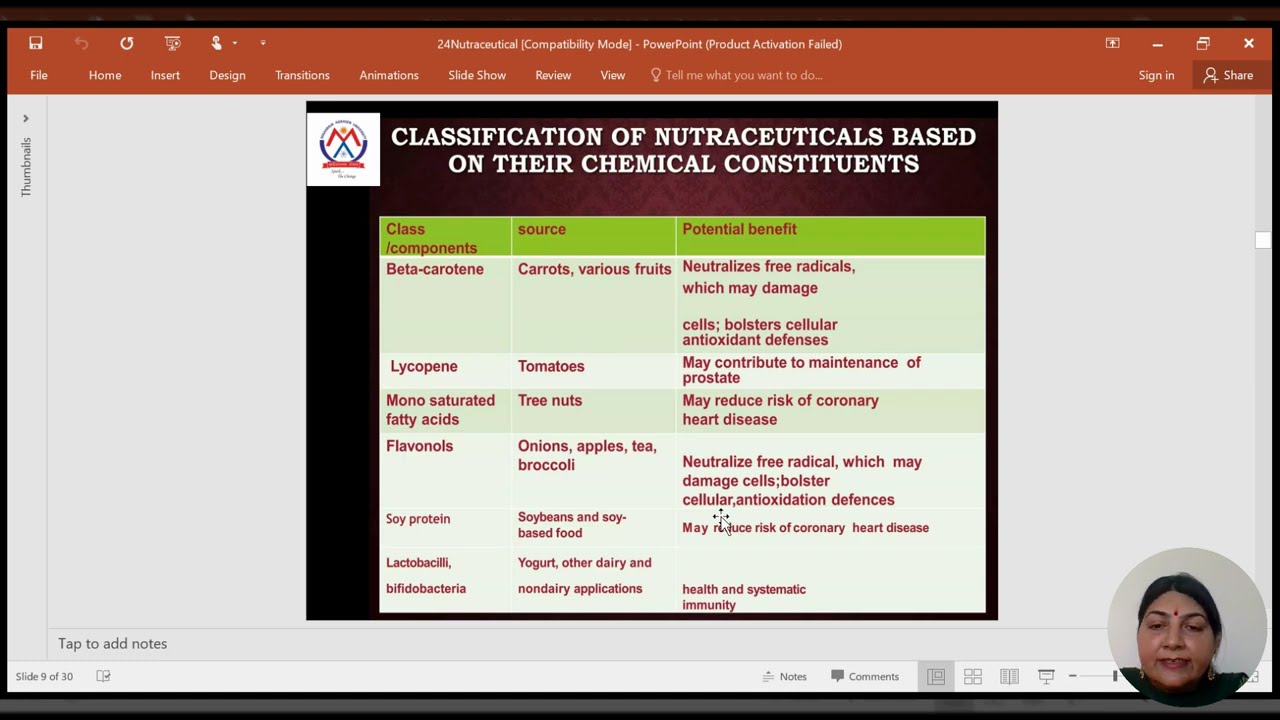
Task: Click the slide title about nutraceutical classification
Action: [x=683, y=150]
